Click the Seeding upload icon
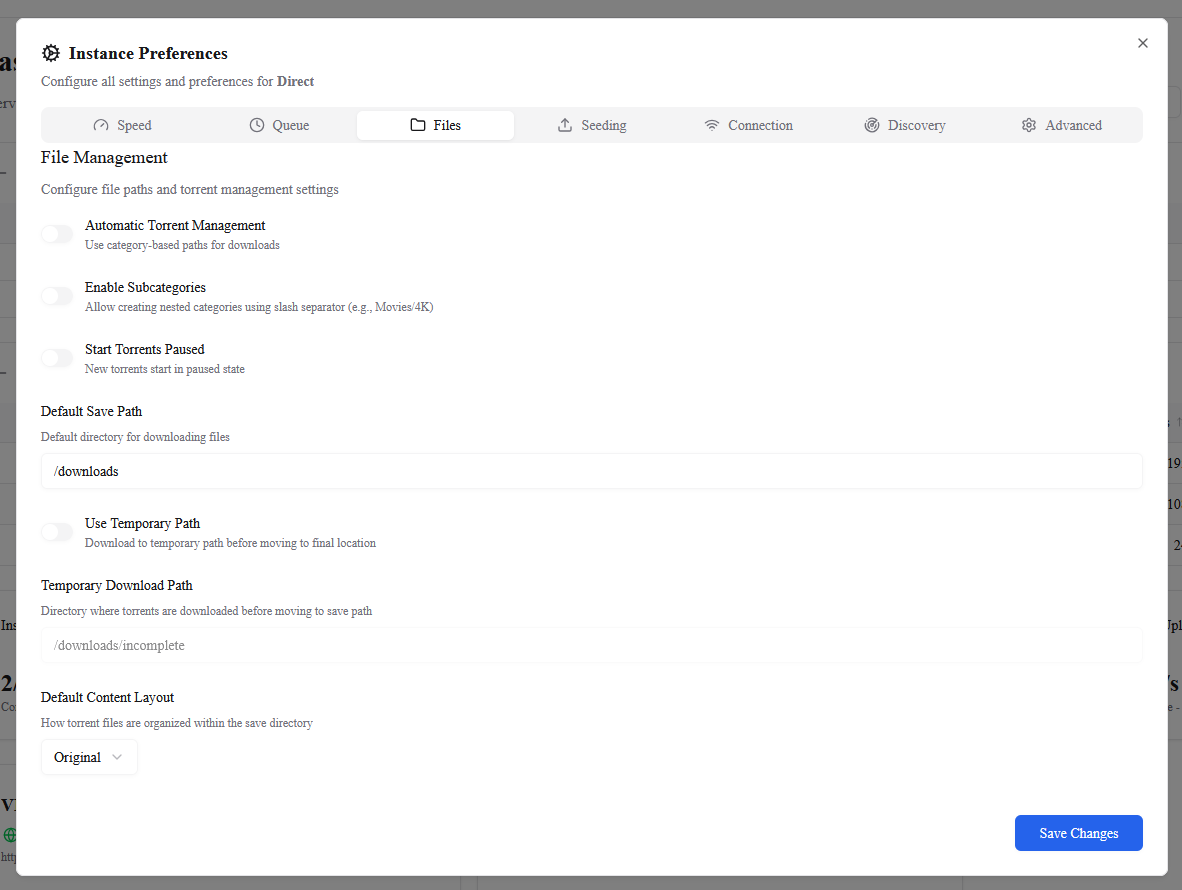The width and height of the screenshot is (1182, 890). point(565,125)
